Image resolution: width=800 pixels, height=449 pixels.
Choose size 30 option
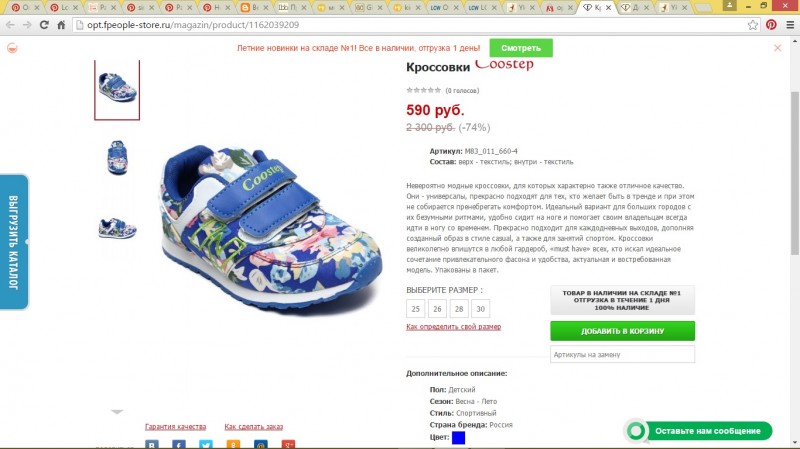point(481,309)
